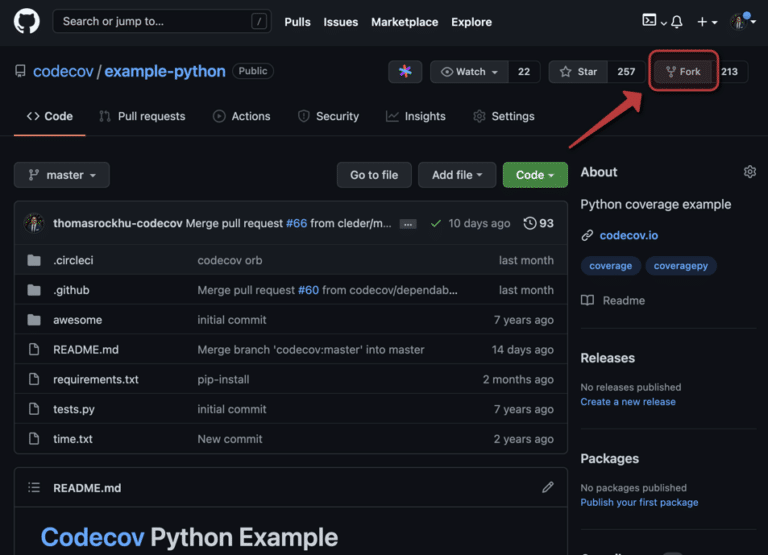This screenshot has height=555, width=768.
Task: Open the Readme link in About
Action: click(613, 300)
